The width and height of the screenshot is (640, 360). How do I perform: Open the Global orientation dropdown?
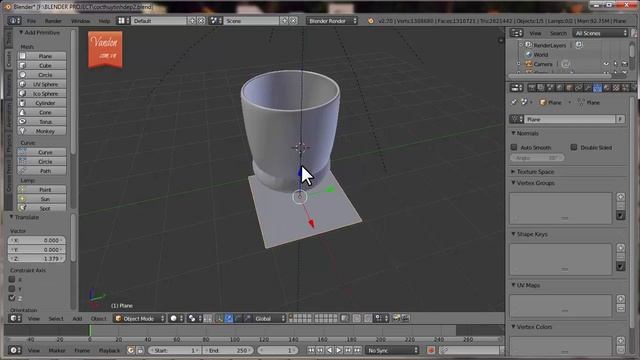269,318
